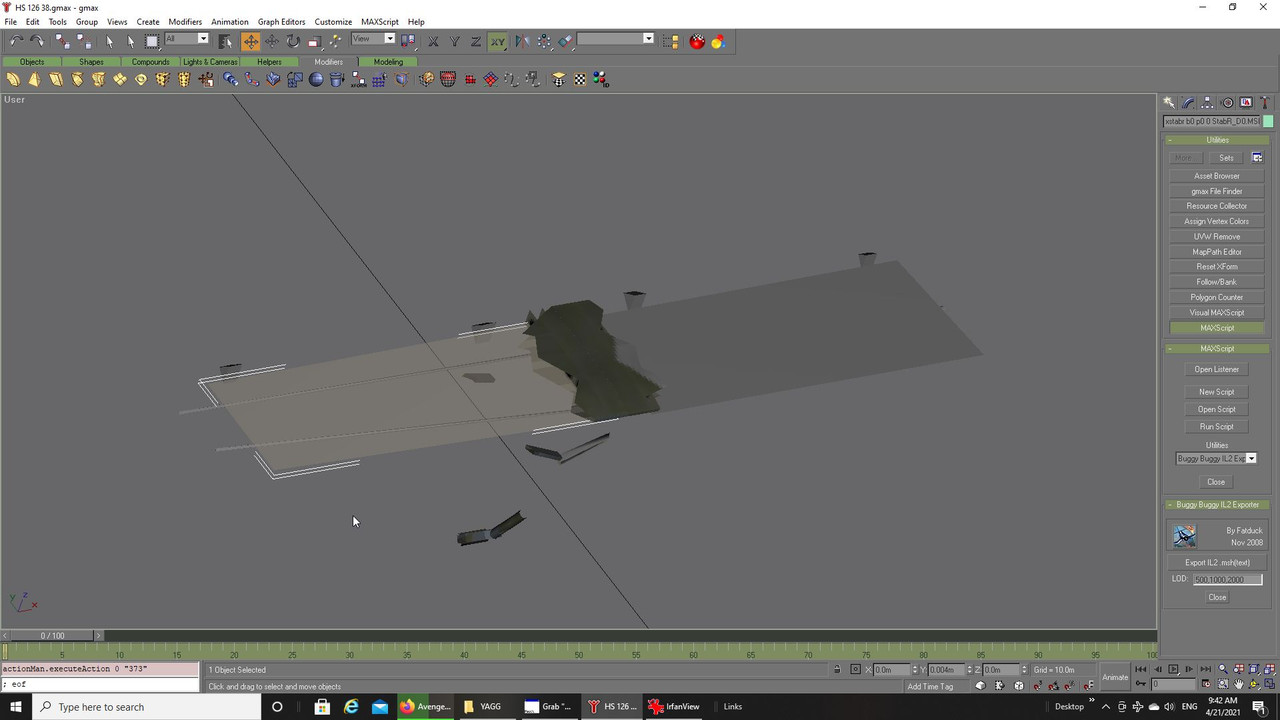Activate the Select Object arrow tool
This screenshot has width=1280, height=720.
point(110,41)
